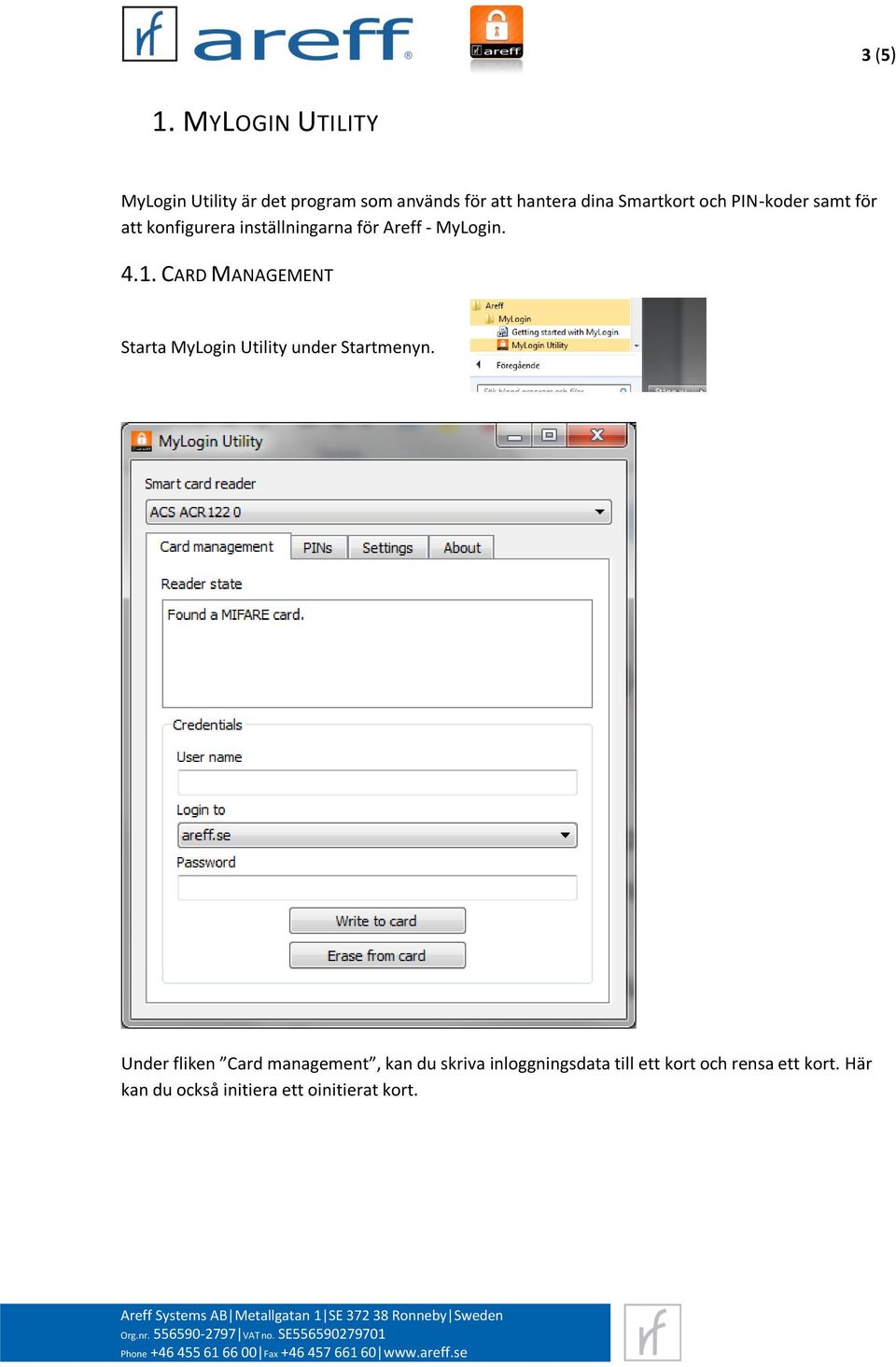Click the Write to card button
This screenshot has width=896, height=1367.
(x=377, y=921)
